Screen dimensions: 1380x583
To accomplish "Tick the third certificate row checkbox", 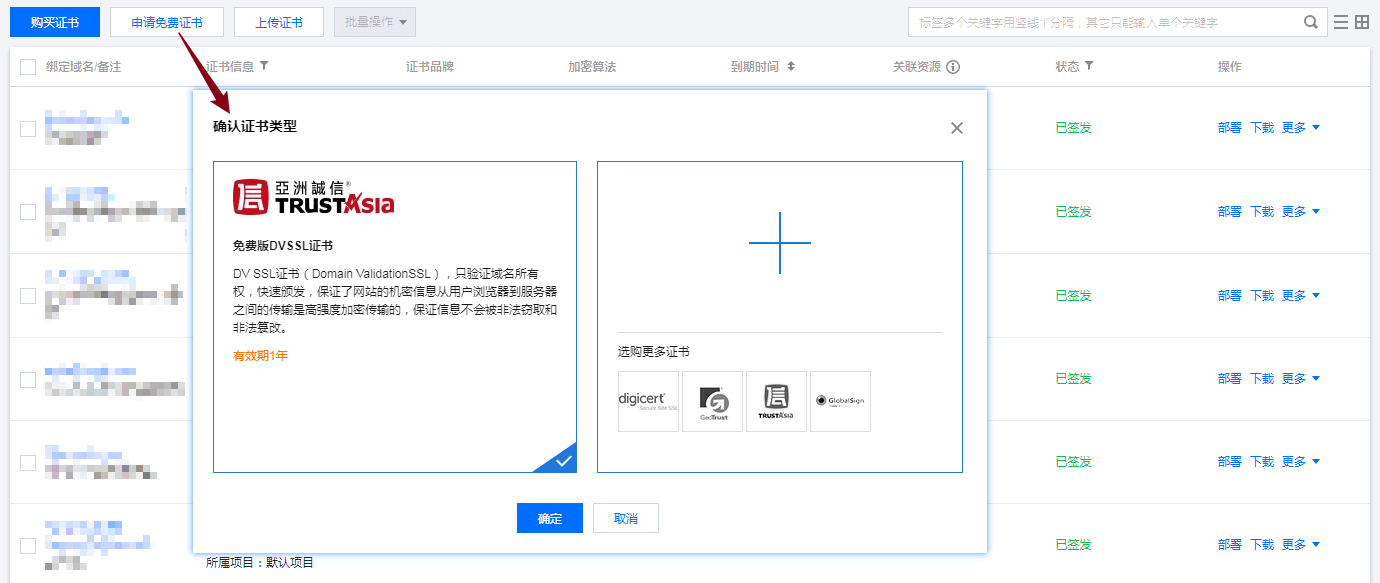I will pyautogui.click(x=28, y=296).
